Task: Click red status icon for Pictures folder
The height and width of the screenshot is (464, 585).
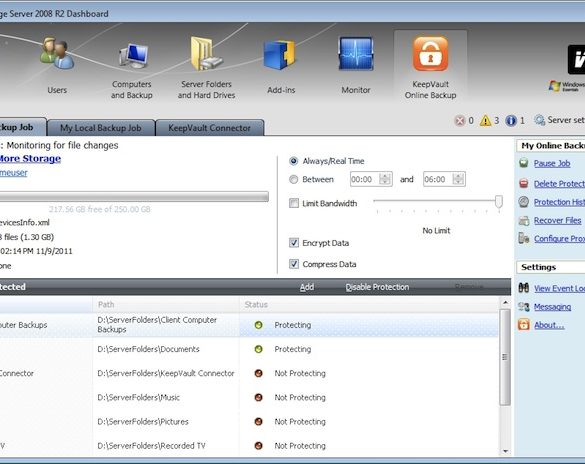Action: [258, 421]
